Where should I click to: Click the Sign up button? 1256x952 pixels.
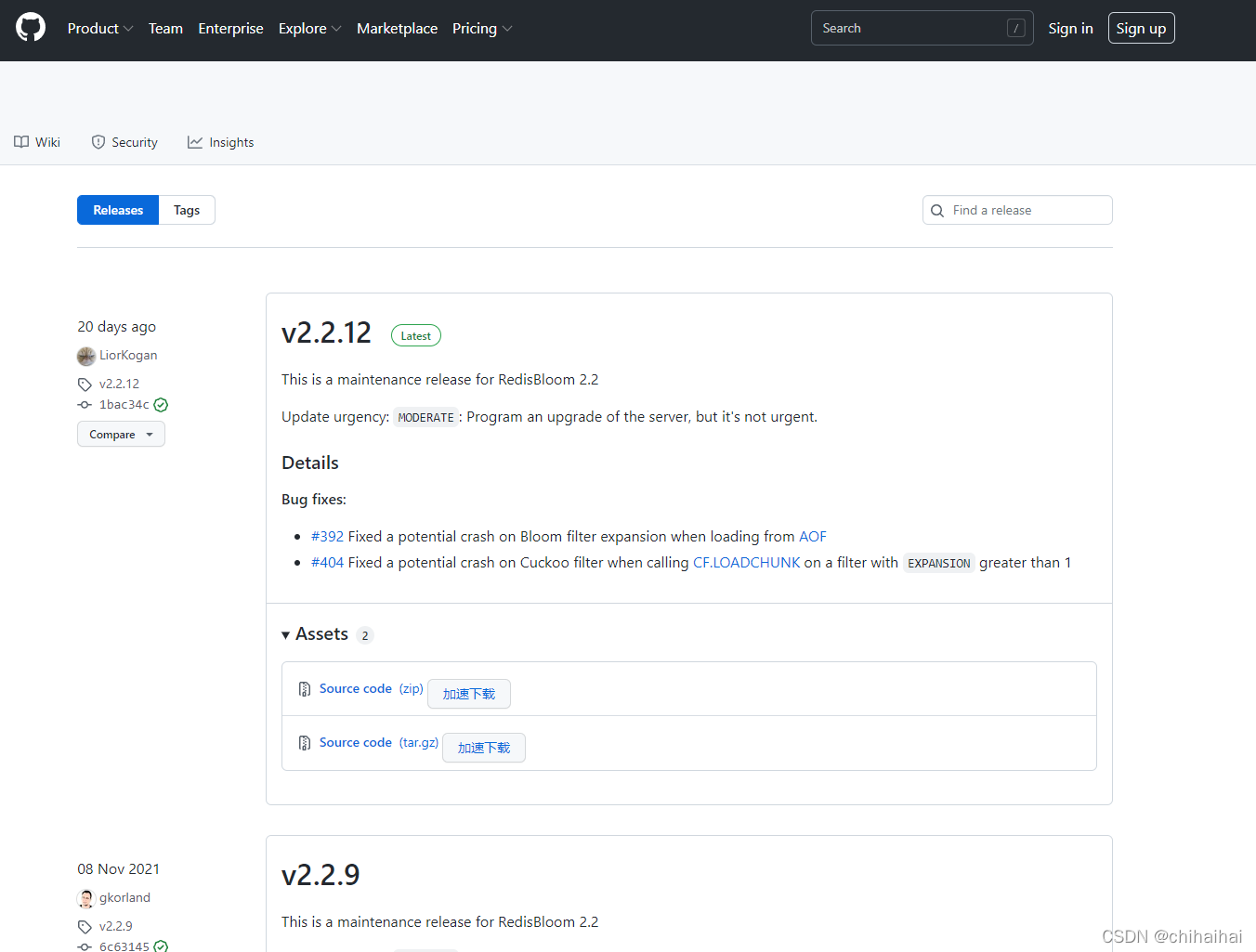point(1141,28)
